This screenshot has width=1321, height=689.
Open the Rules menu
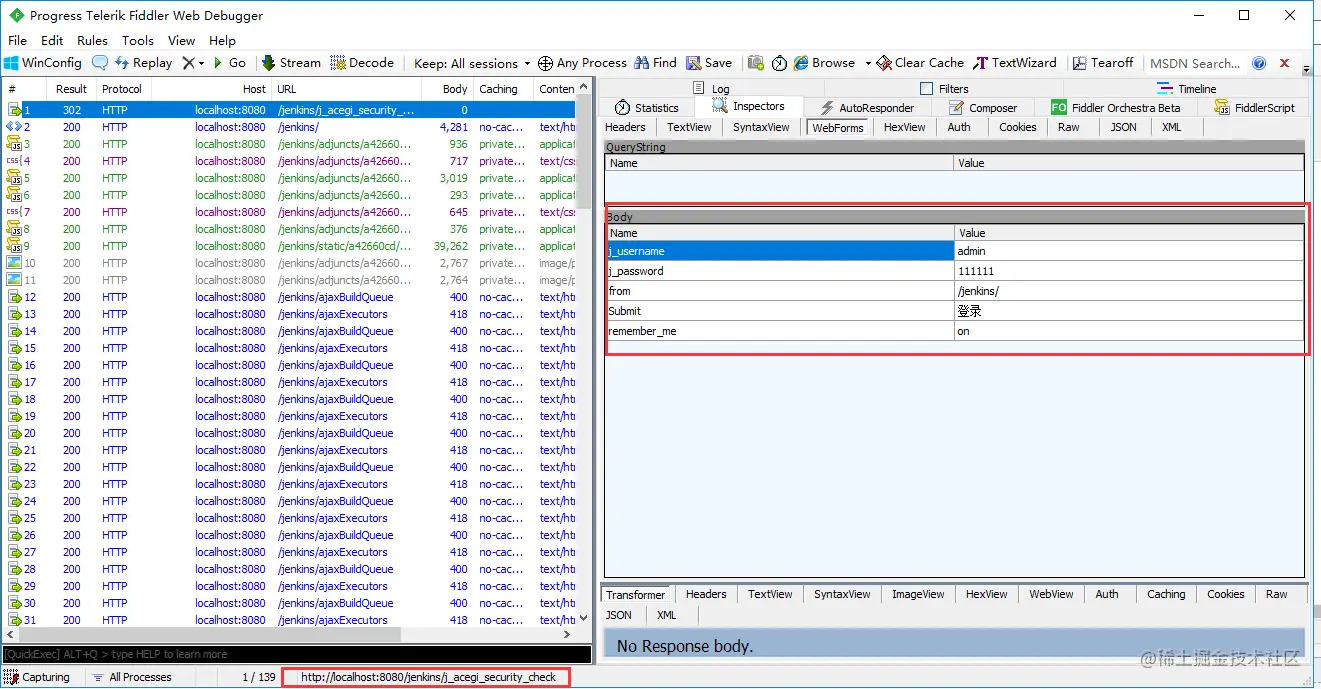[92, 41]
